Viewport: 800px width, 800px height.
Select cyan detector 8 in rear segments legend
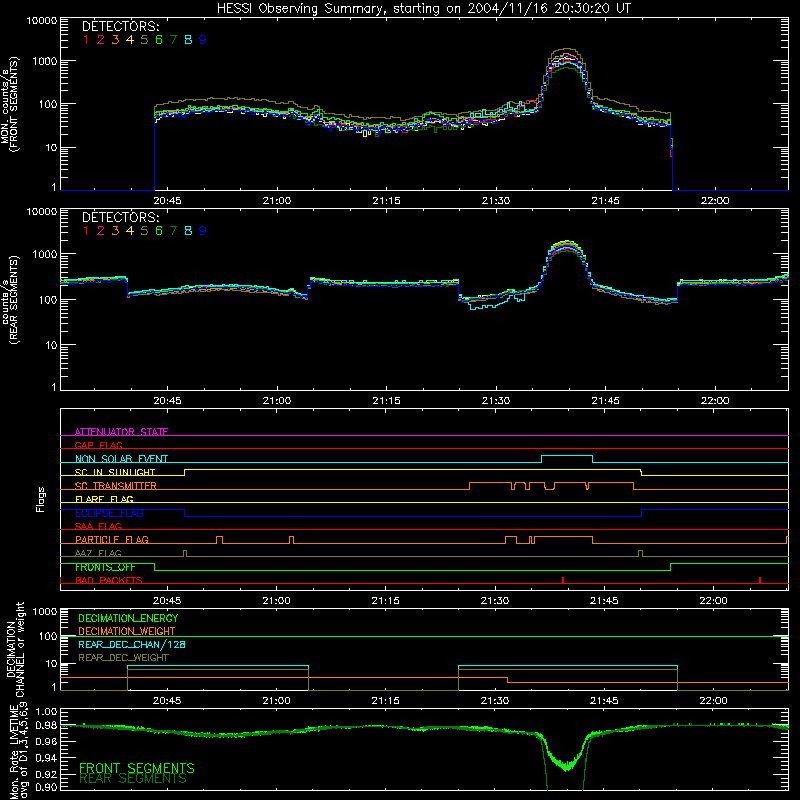[x=188, y=231]
